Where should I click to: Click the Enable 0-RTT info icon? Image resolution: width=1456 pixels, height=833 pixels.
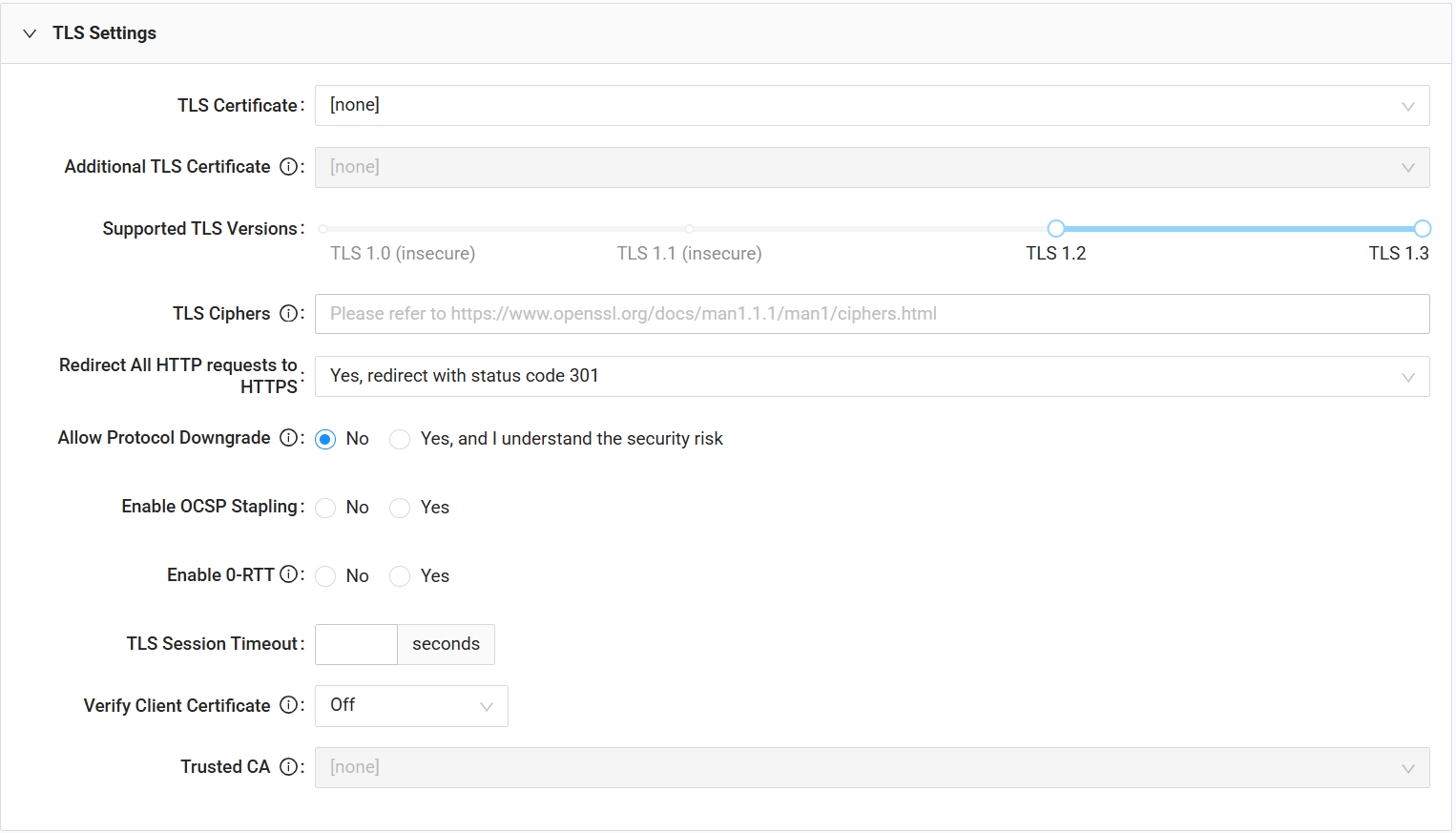tap(289, 574)
